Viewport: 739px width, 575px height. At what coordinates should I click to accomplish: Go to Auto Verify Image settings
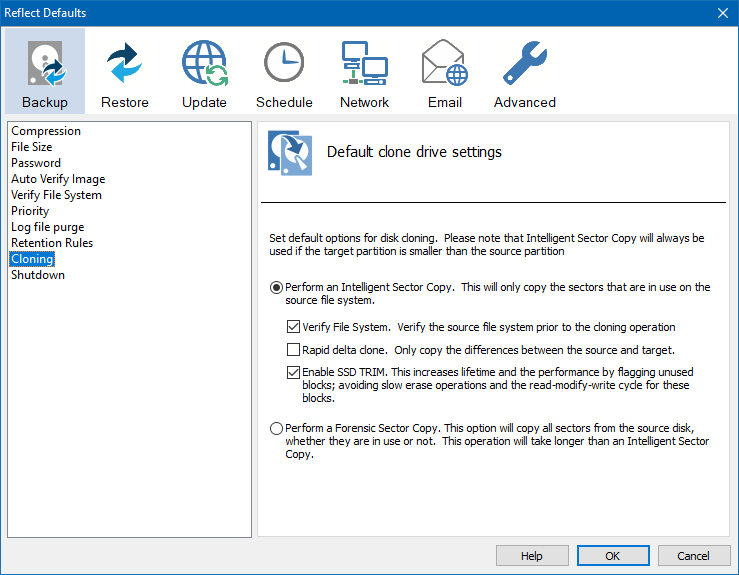58,179
